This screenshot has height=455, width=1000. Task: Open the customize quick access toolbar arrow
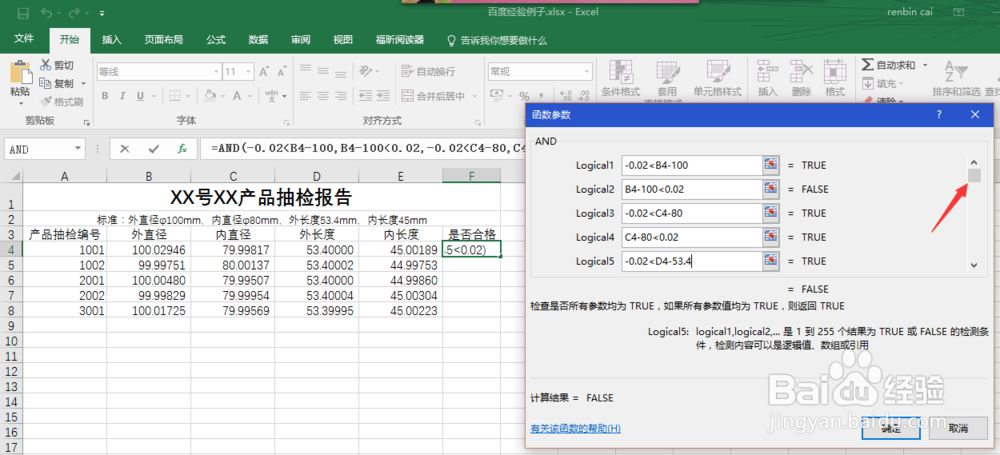tap(102, 13)
